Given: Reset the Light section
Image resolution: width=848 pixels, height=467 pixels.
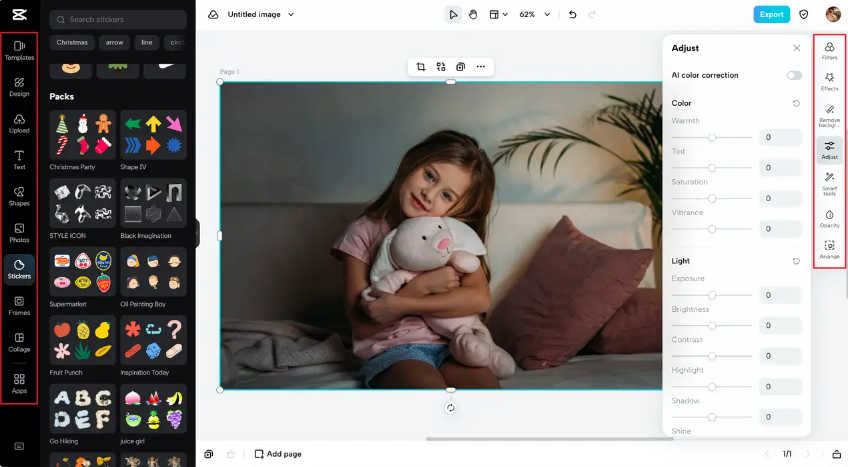Looking at the screenshot, I should [796, 261].
